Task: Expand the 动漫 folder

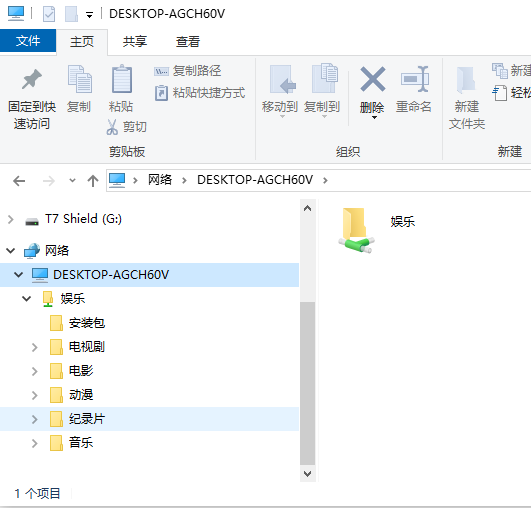Action: click(x=34, y=396)
